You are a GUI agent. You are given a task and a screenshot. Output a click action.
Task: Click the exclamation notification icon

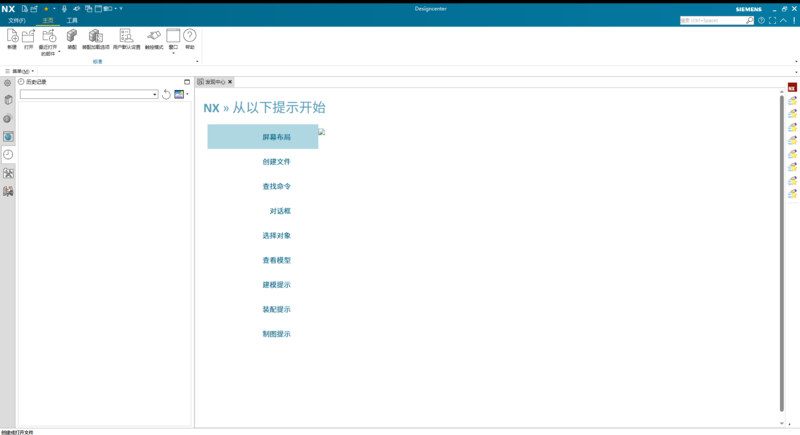[x=794, y=20]
